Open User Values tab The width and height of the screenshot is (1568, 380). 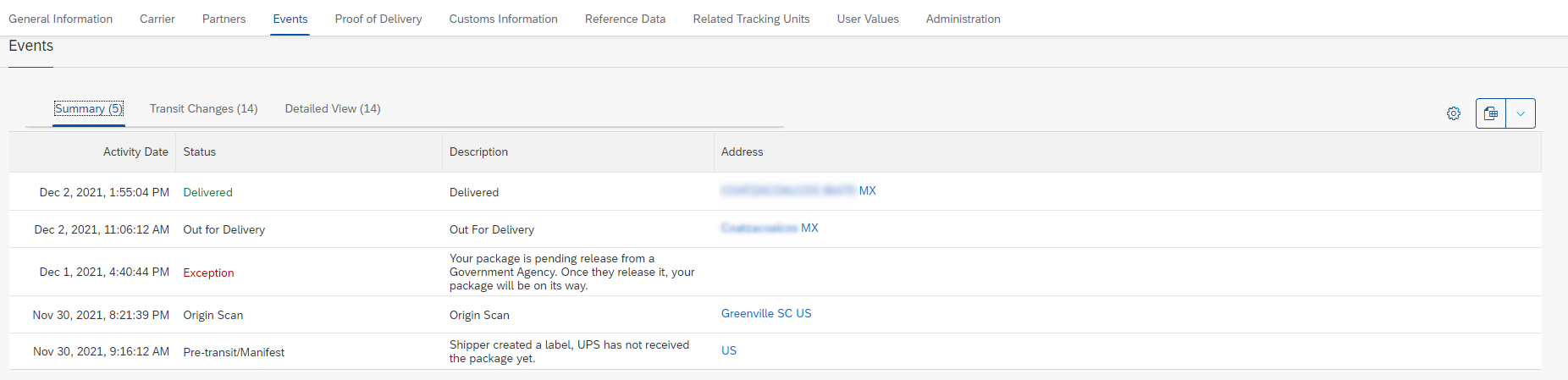pos(868,19)
